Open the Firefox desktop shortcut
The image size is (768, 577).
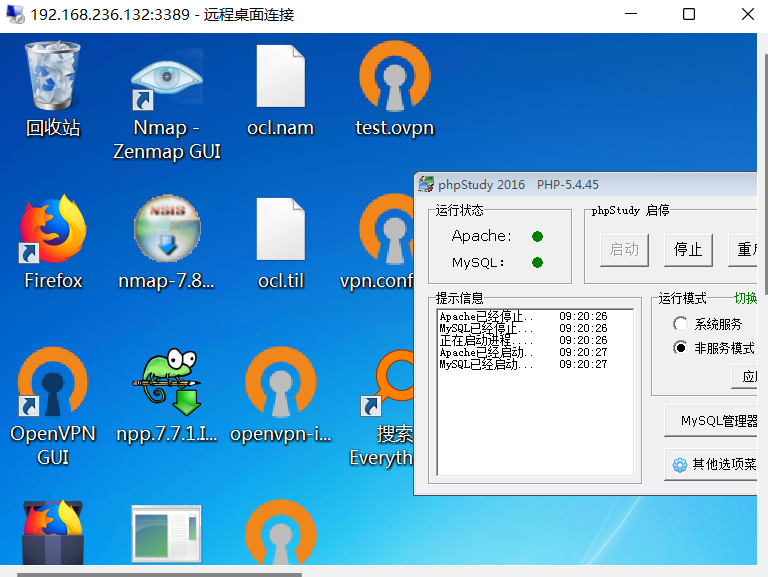[53, 232]
